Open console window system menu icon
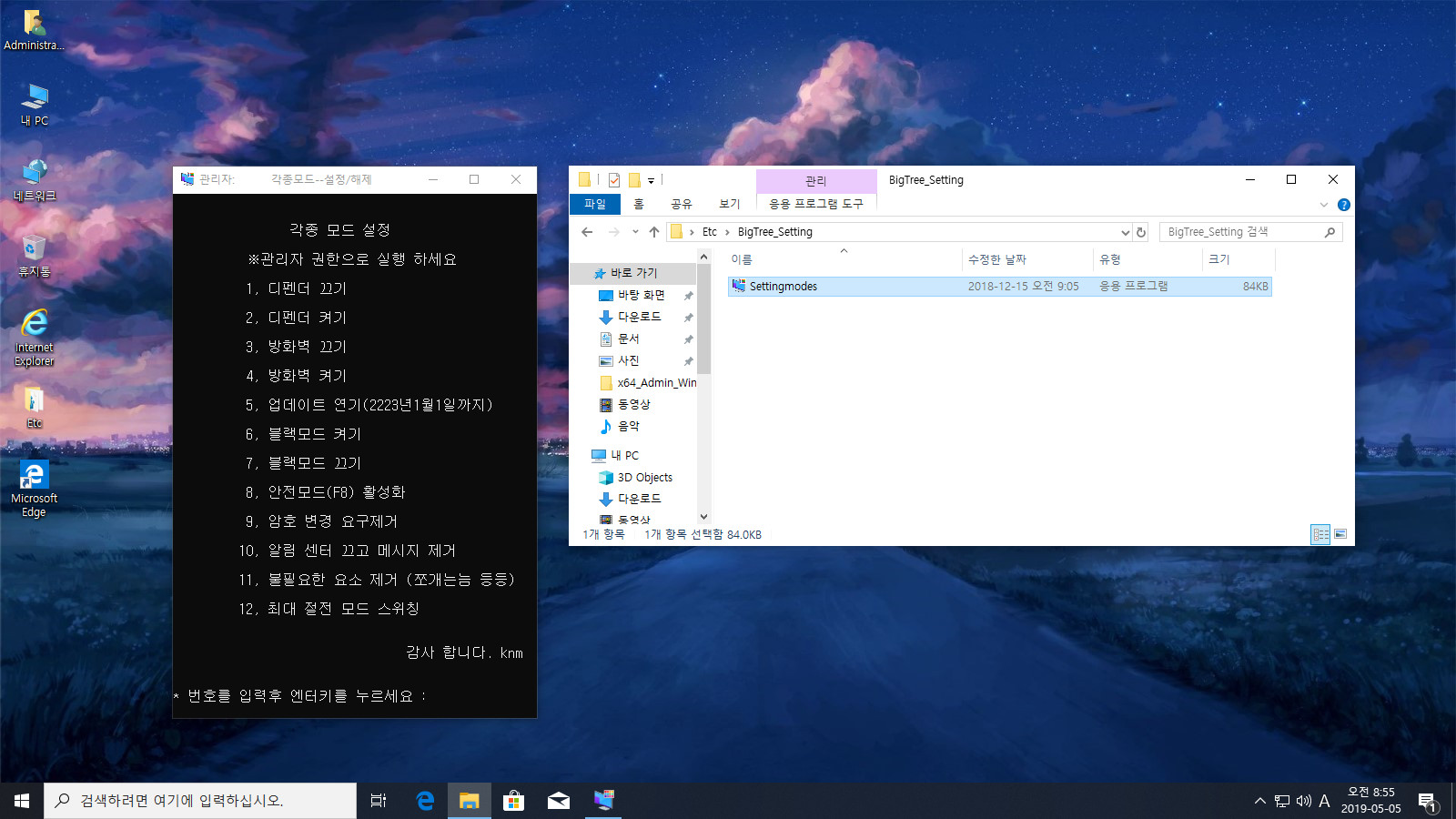 click(x=187, y=179)
